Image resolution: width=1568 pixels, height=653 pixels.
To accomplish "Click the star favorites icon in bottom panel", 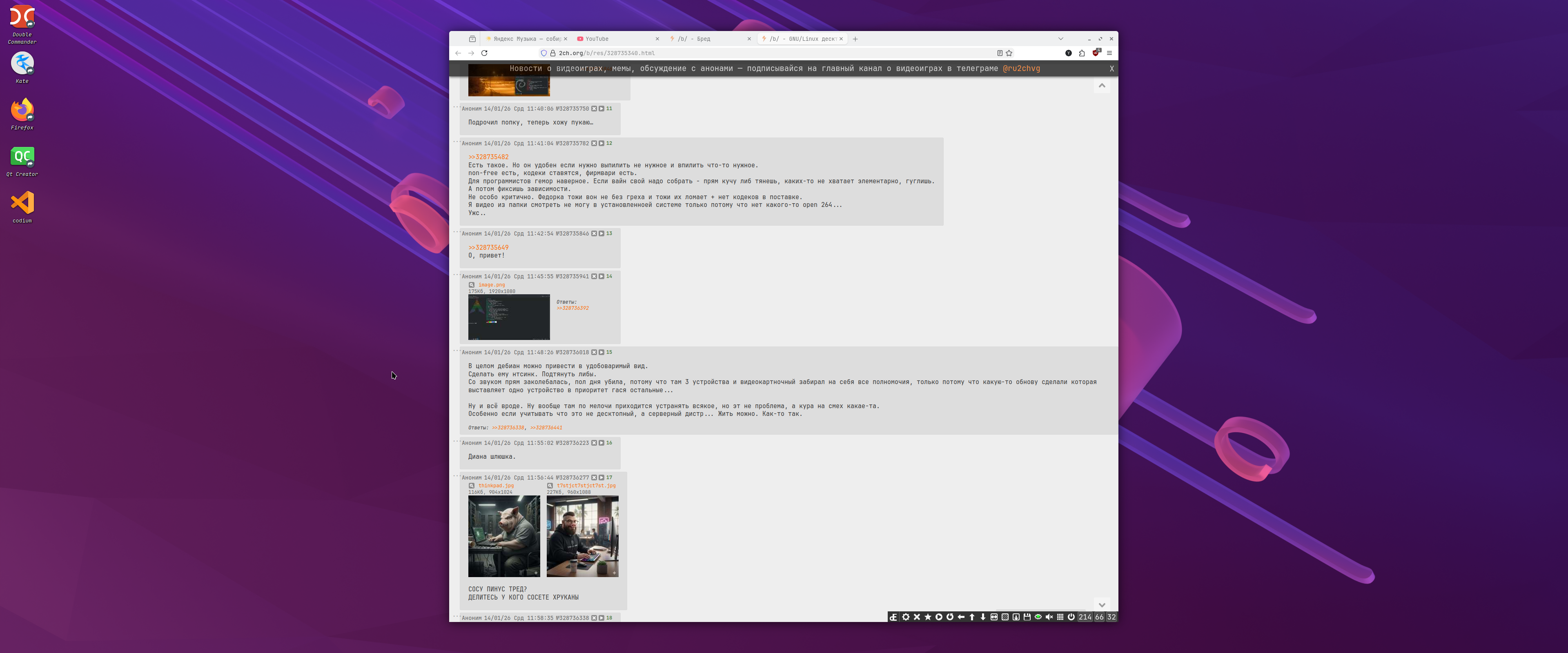I will 928,617.
